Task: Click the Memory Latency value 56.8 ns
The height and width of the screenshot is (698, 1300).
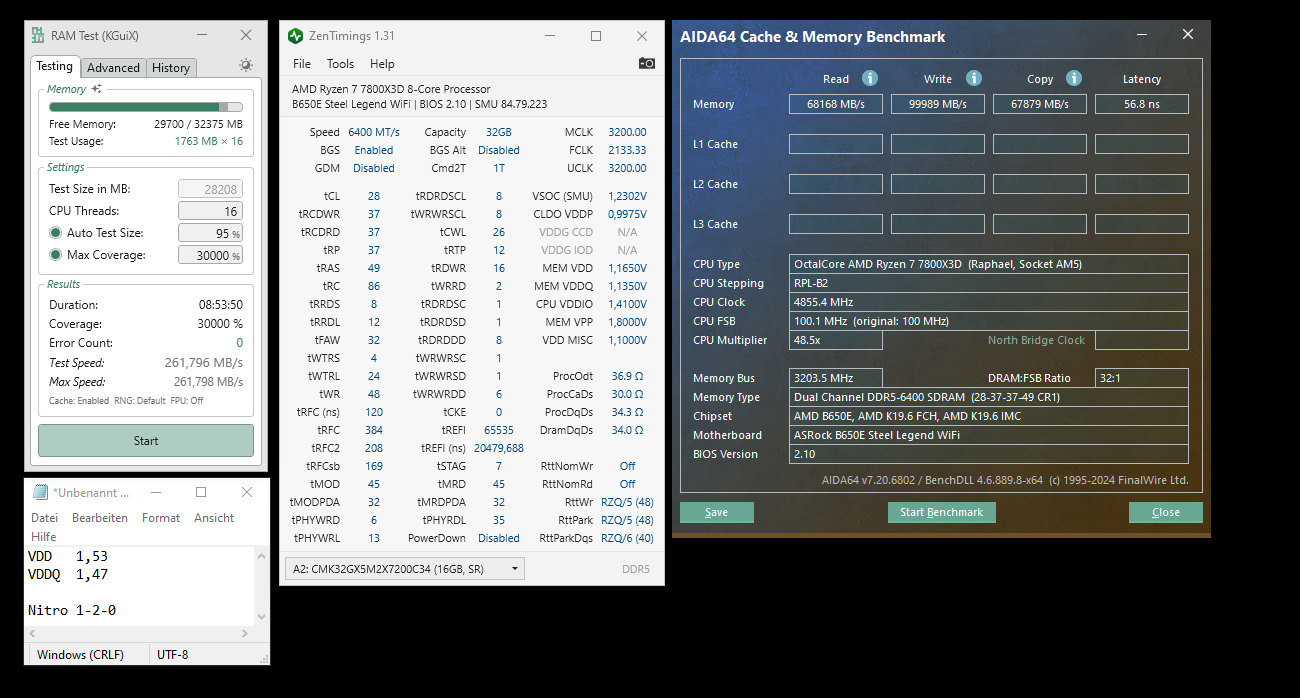Action: click(x=1142, y=104)
